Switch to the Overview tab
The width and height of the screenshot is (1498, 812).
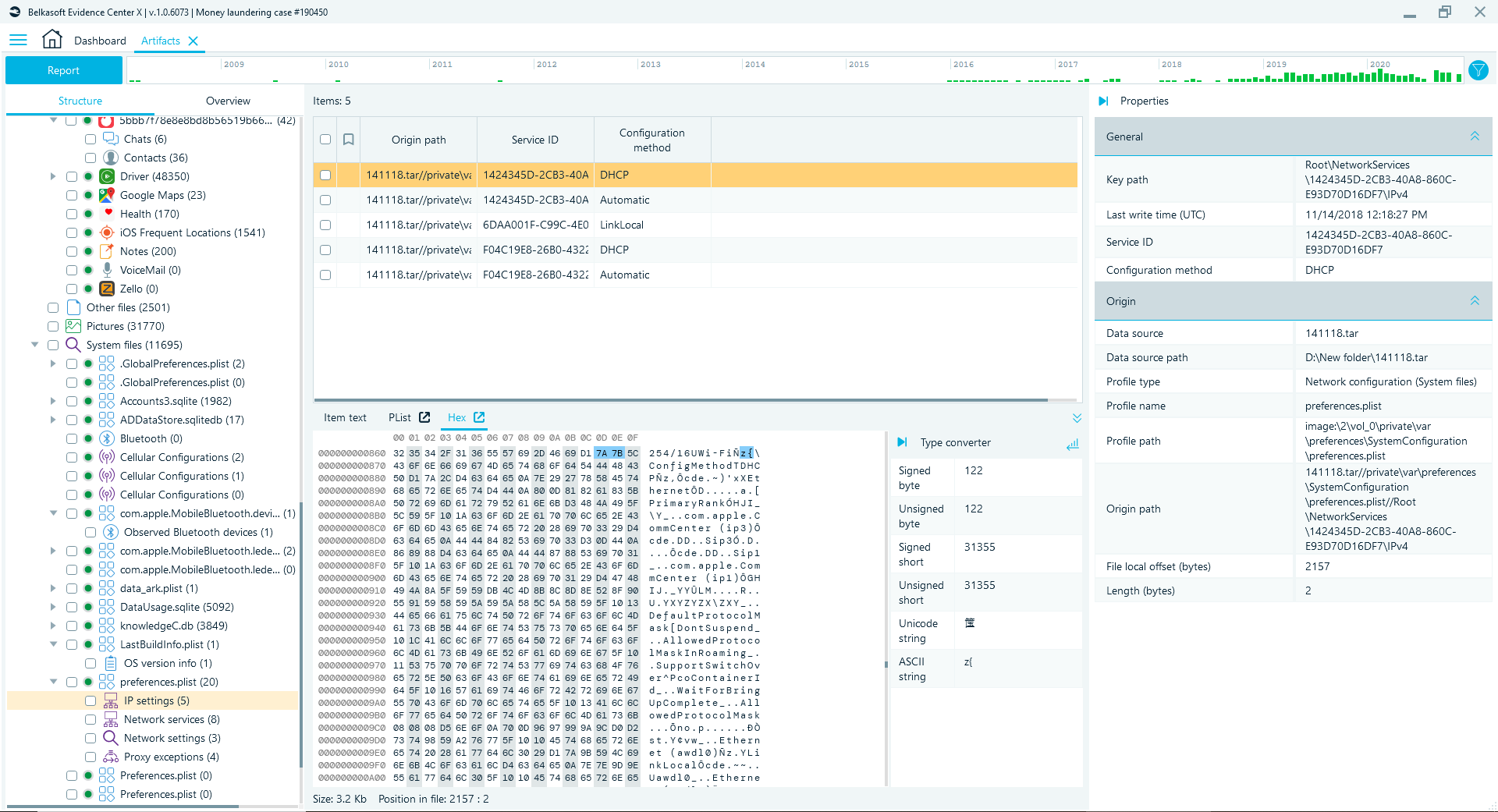pos(228,101)
